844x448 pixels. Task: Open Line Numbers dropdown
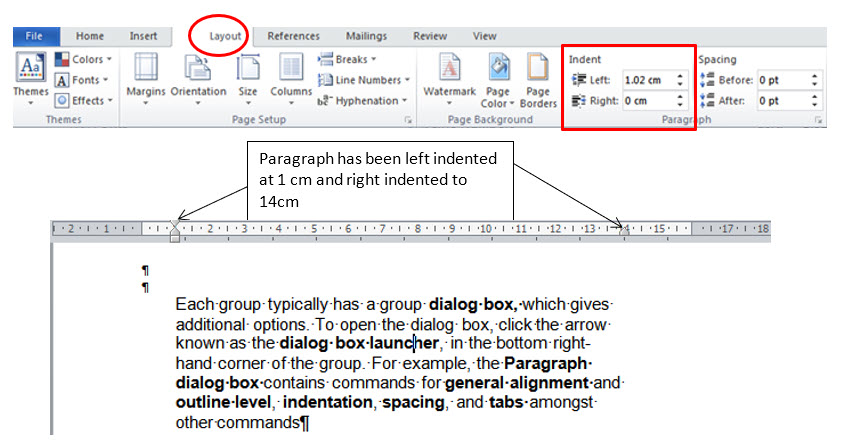pos(364,80)
